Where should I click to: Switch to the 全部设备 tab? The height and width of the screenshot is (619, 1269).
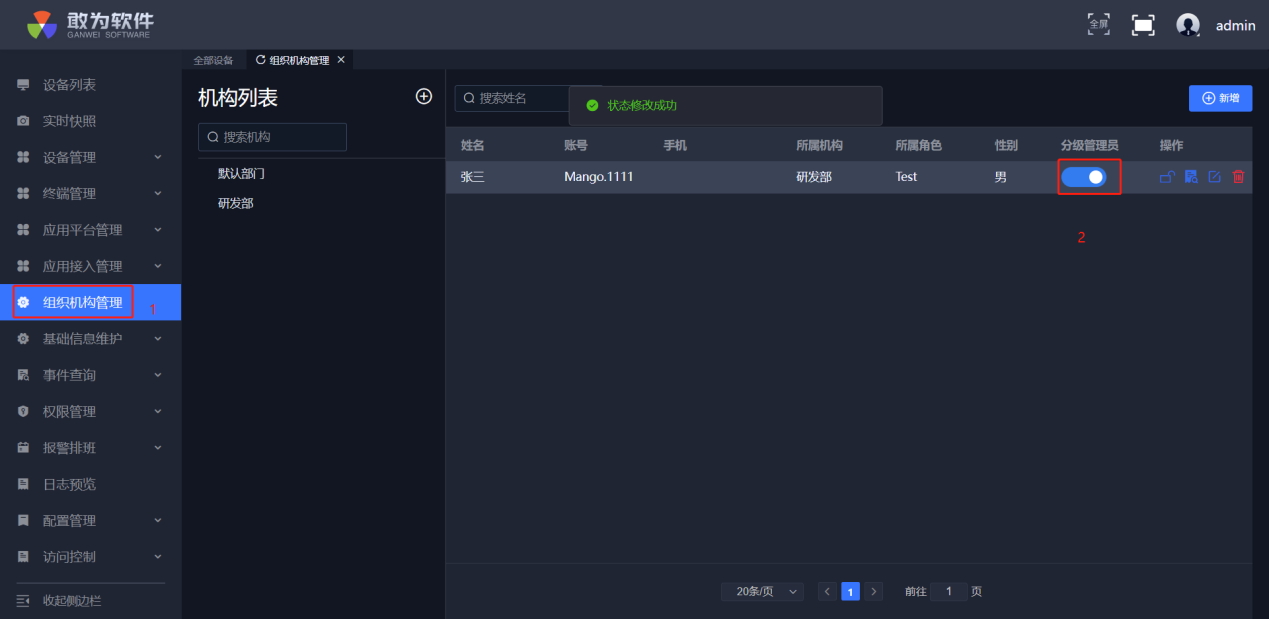[213, 60]
